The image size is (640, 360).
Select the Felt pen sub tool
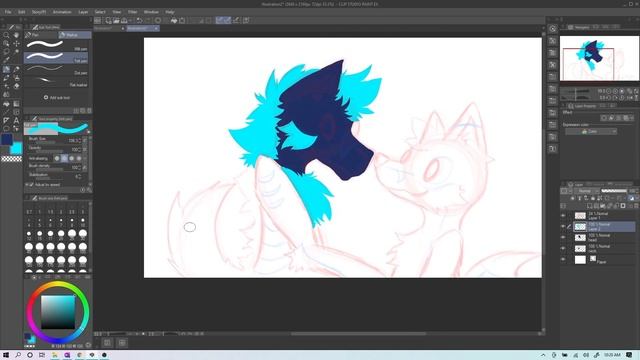coord(56,57)
